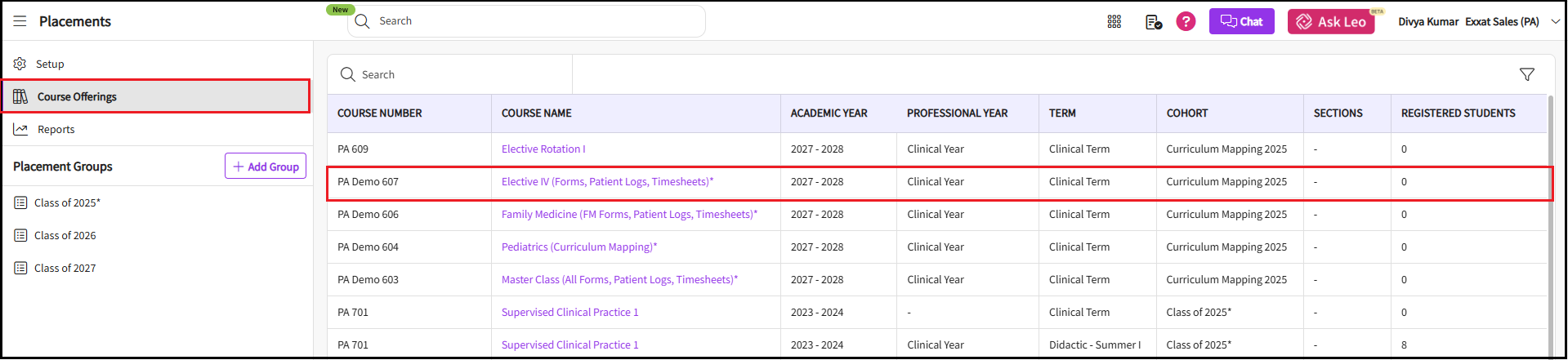
Task: Open the Class of 2027 group
Action: (x=65, y=268)
